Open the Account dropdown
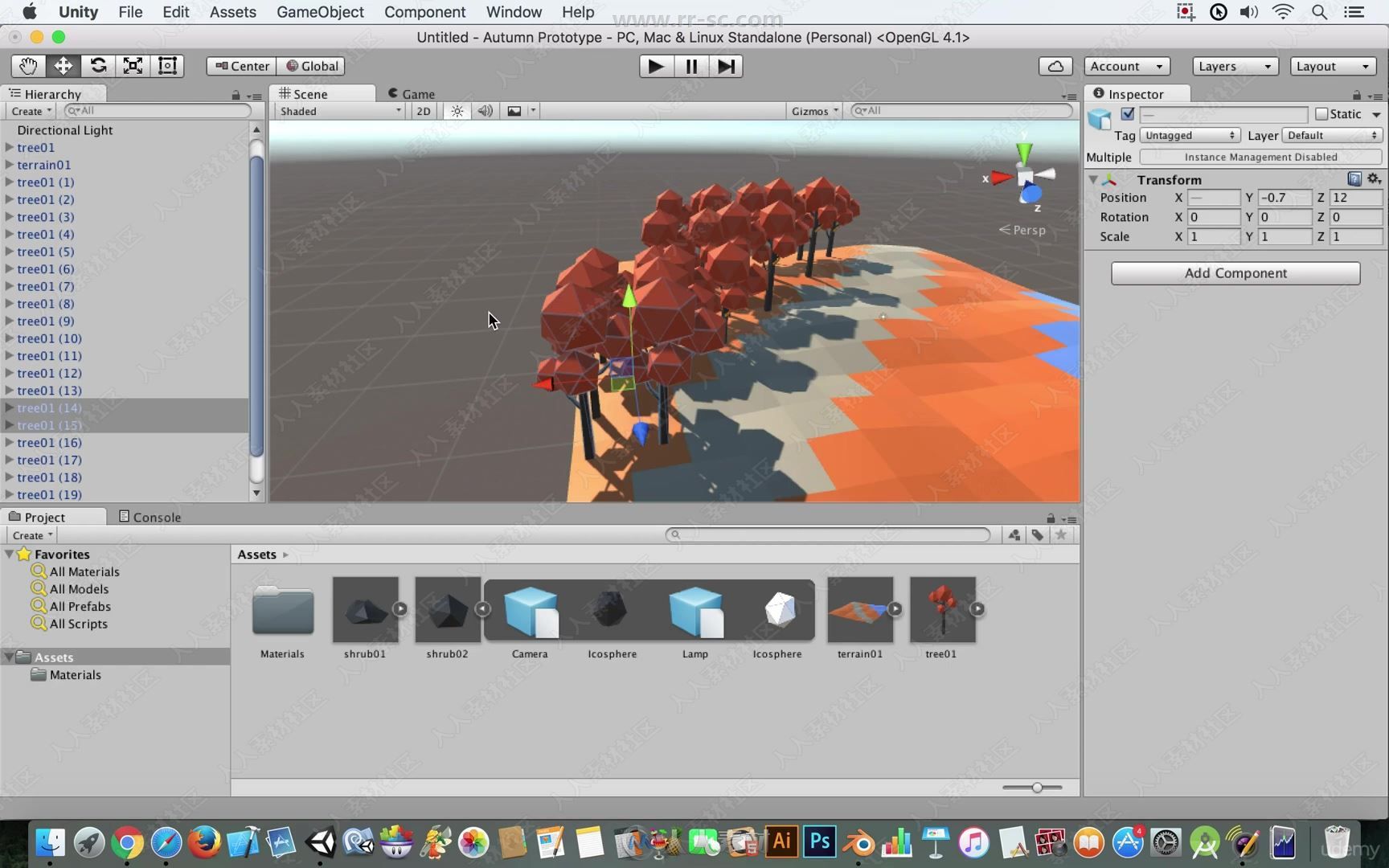 (1126, 66)
